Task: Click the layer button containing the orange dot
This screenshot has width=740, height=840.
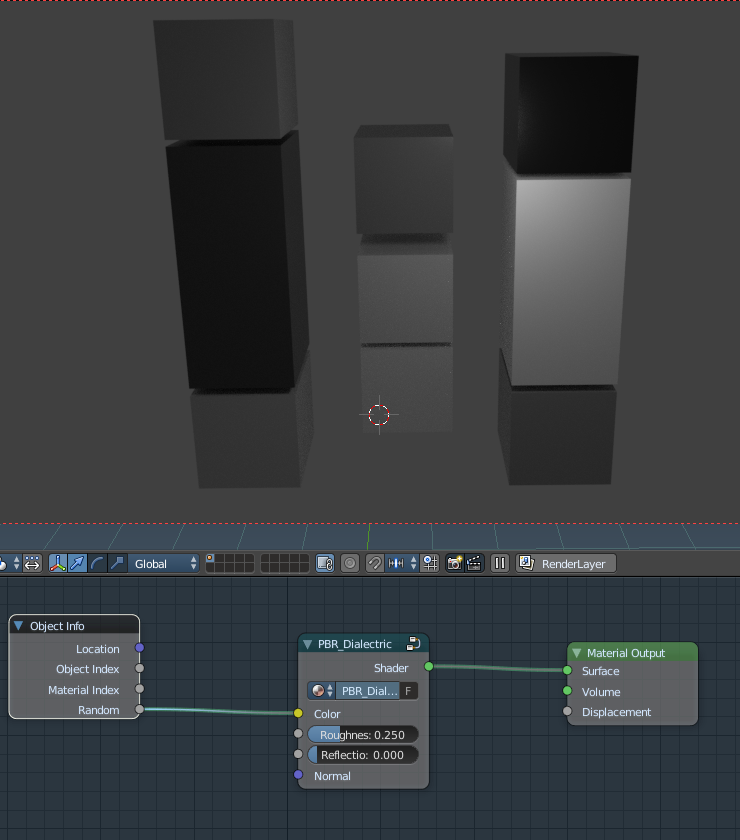Action: click(210, 559)
